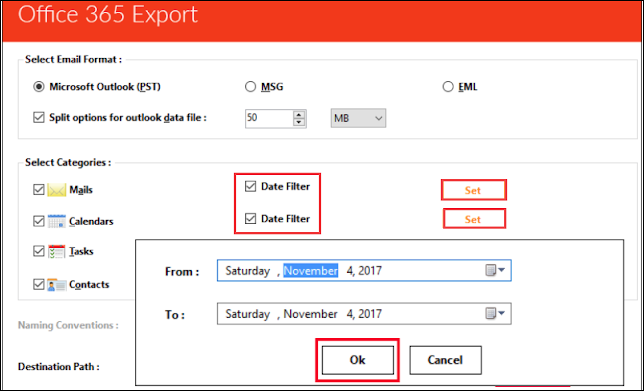Click the Destination Path label

coord(59,367)
